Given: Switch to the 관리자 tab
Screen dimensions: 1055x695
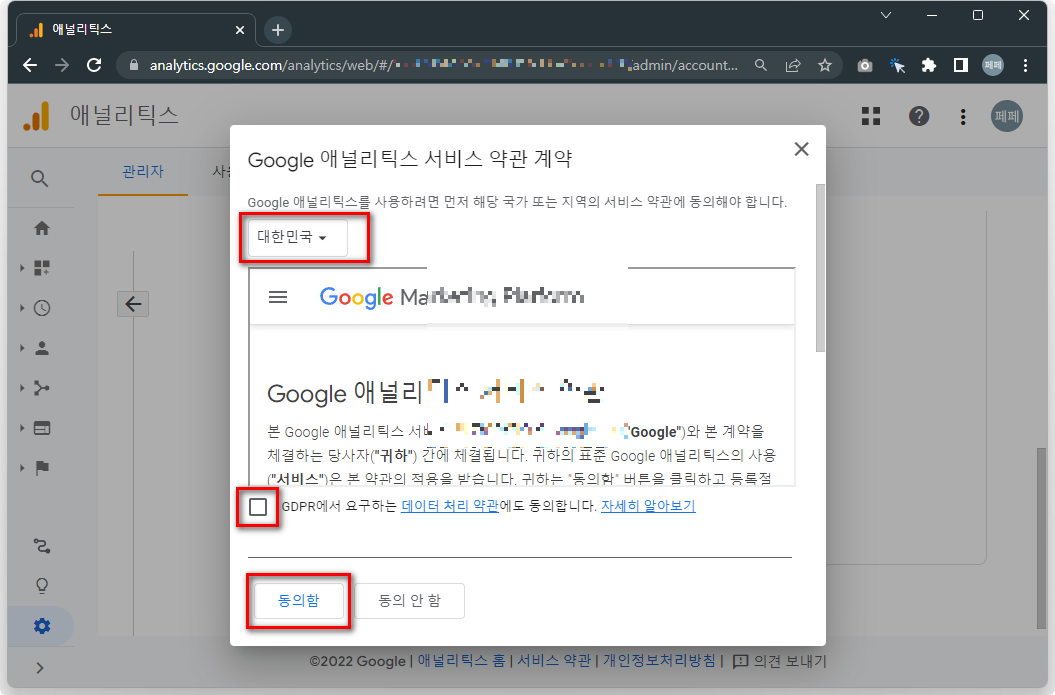Looking at the screenshot, I should 143,171.
